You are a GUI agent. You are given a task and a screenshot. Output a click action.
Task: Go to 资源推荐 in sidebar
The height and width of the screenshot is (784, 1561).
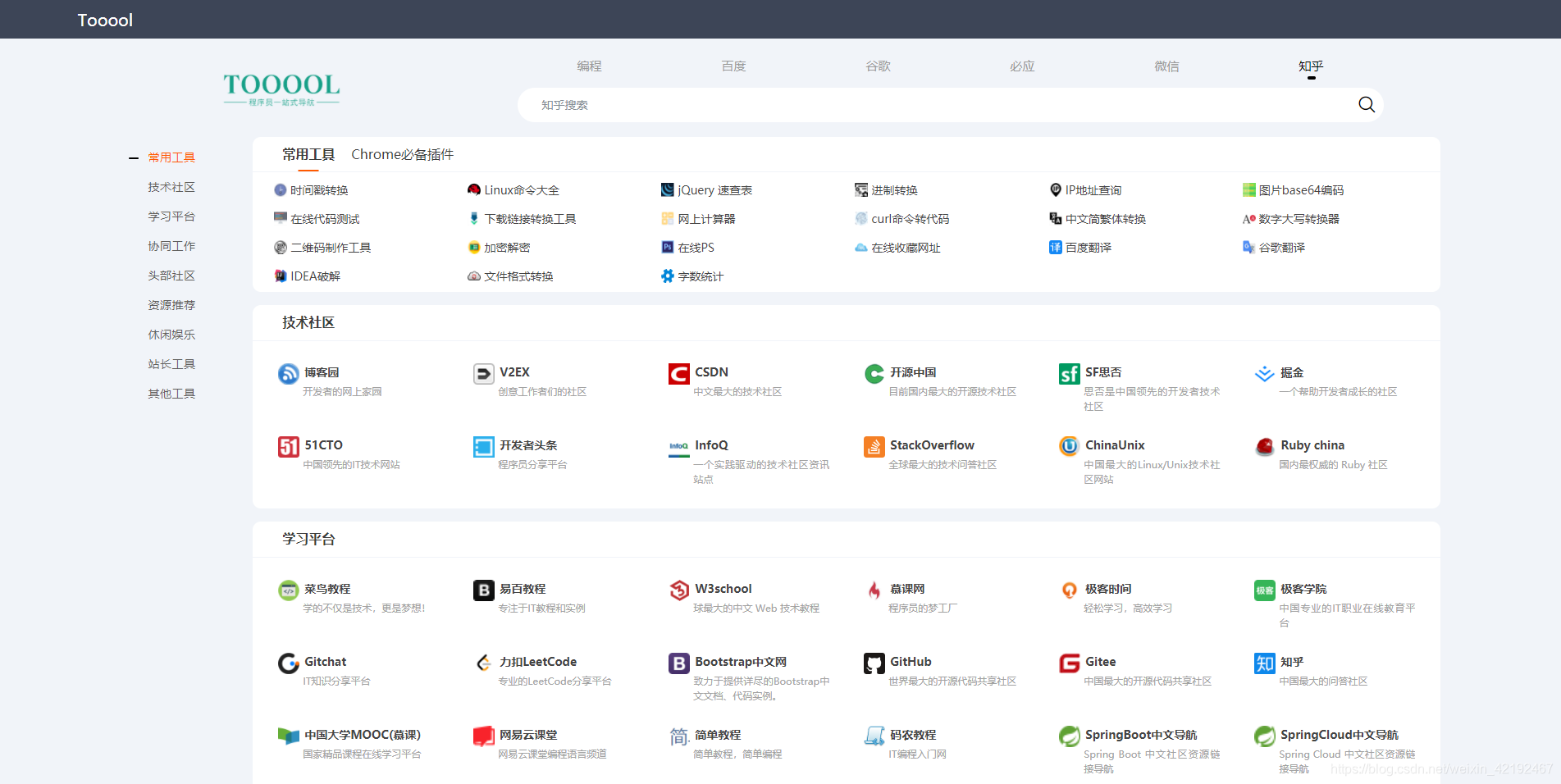[171, 305]
